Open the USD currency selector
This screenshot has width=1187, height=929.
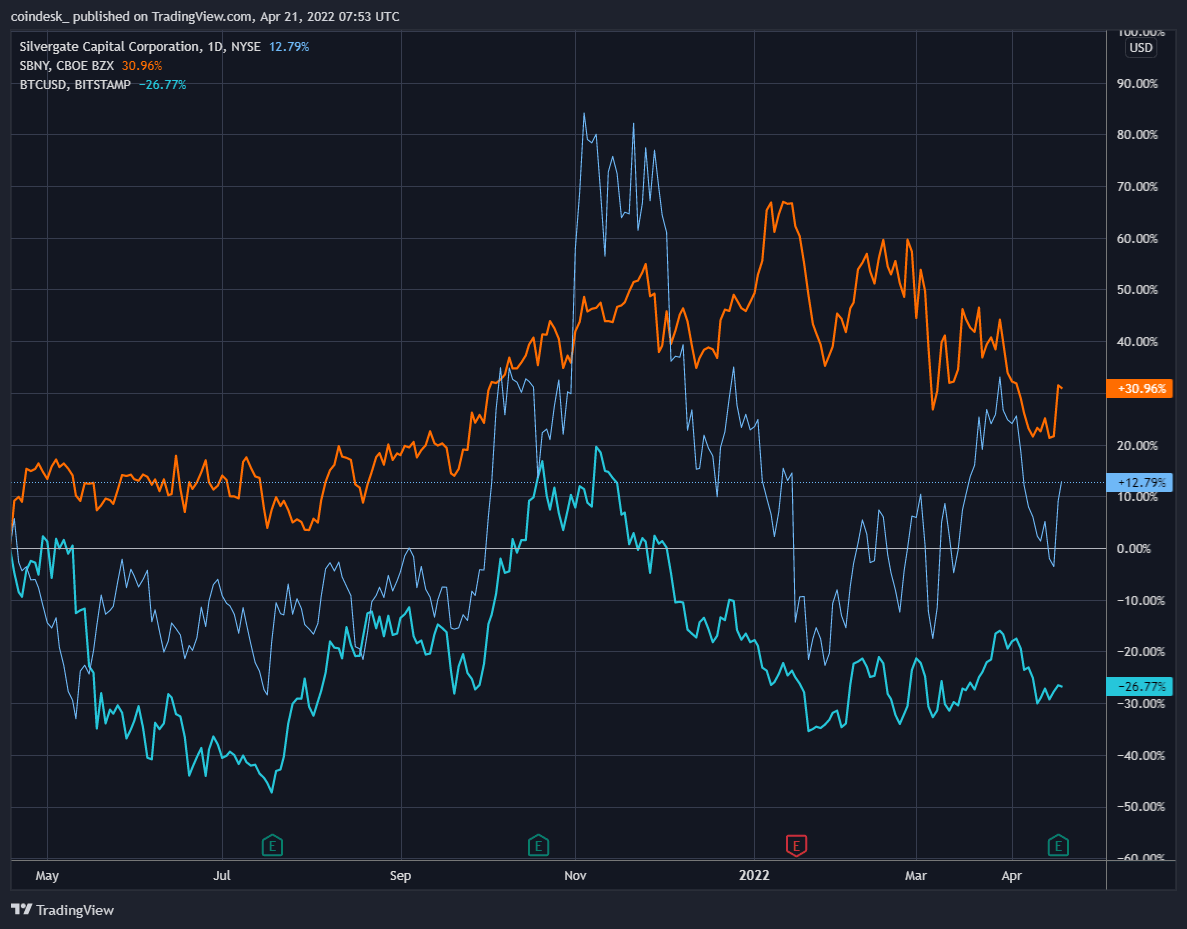1140,48
